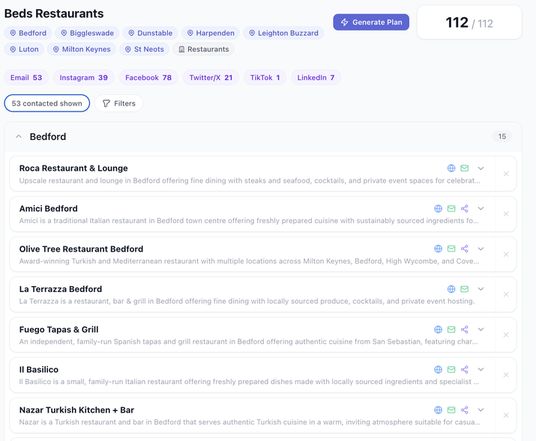This screenshot has height=441, width=536.
Task: Select the Twitter/X 21 channel chip
Action: pyautogui.click(x=211, y=78)
